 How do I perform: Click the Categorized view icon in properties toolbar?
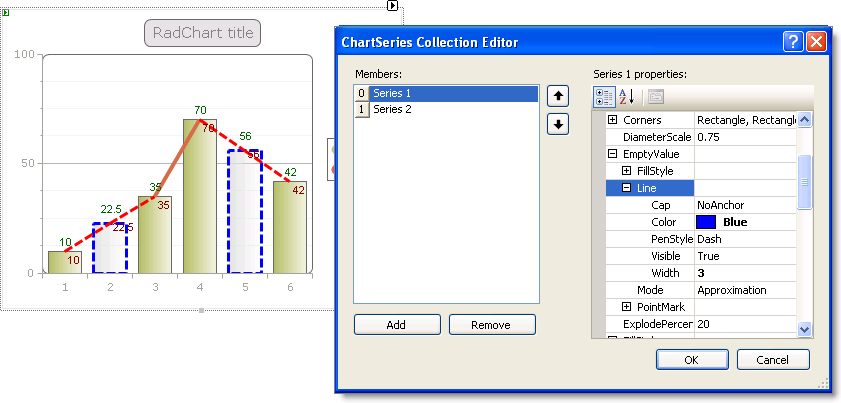[x=604, y=97]
